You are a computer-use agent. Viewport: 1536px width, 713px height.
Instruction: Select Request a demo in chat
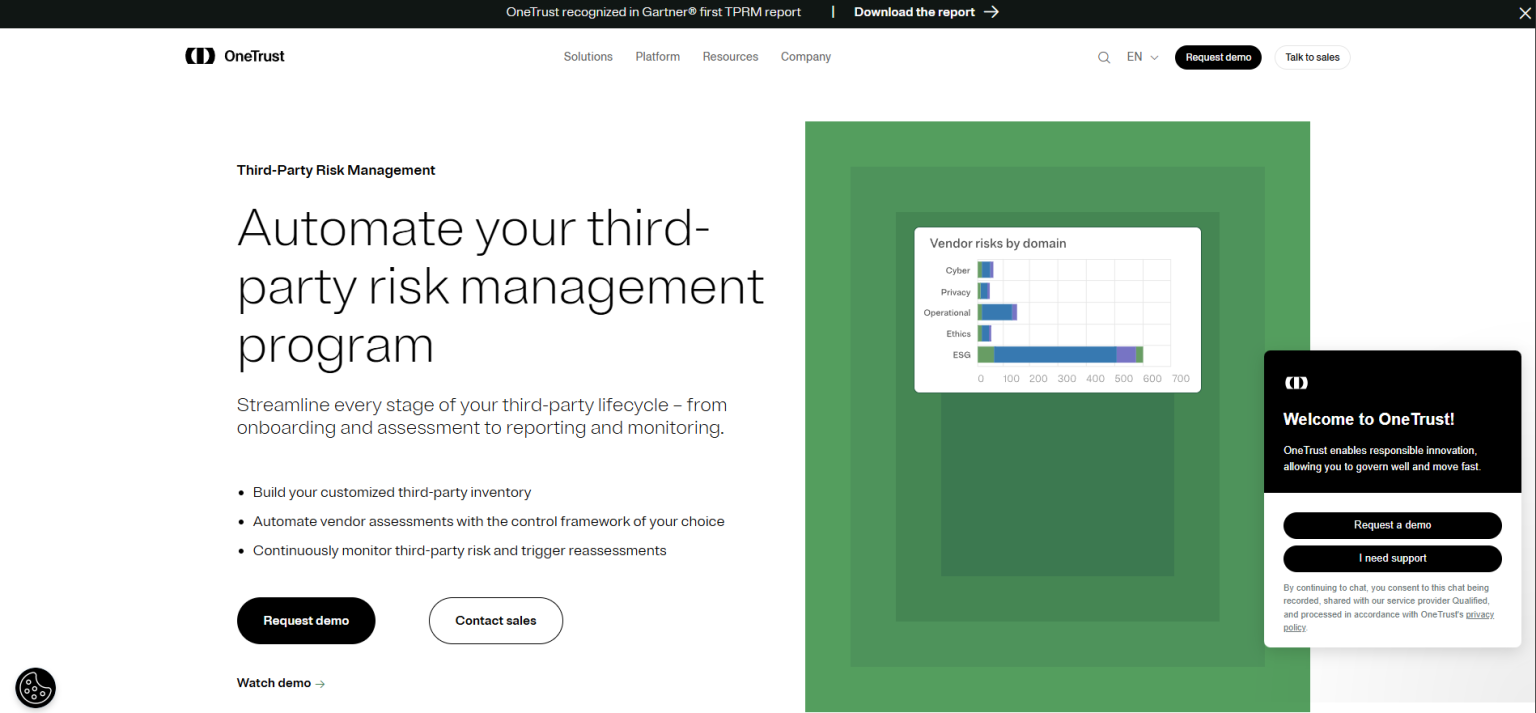1392,525
